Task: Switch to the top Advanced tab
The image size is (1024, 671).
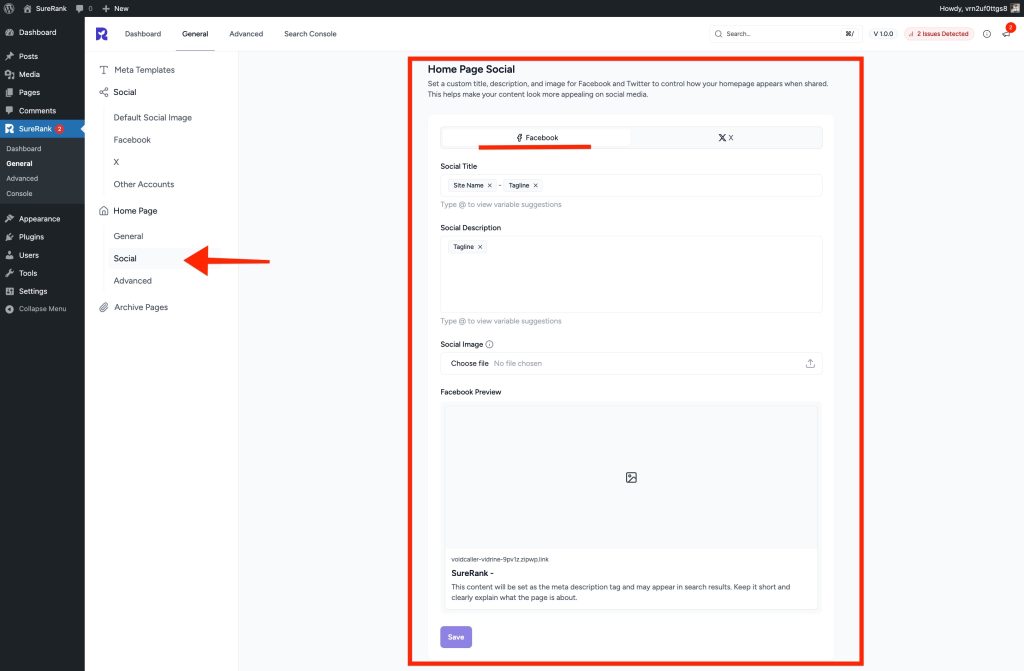Action: pos(246,34)
